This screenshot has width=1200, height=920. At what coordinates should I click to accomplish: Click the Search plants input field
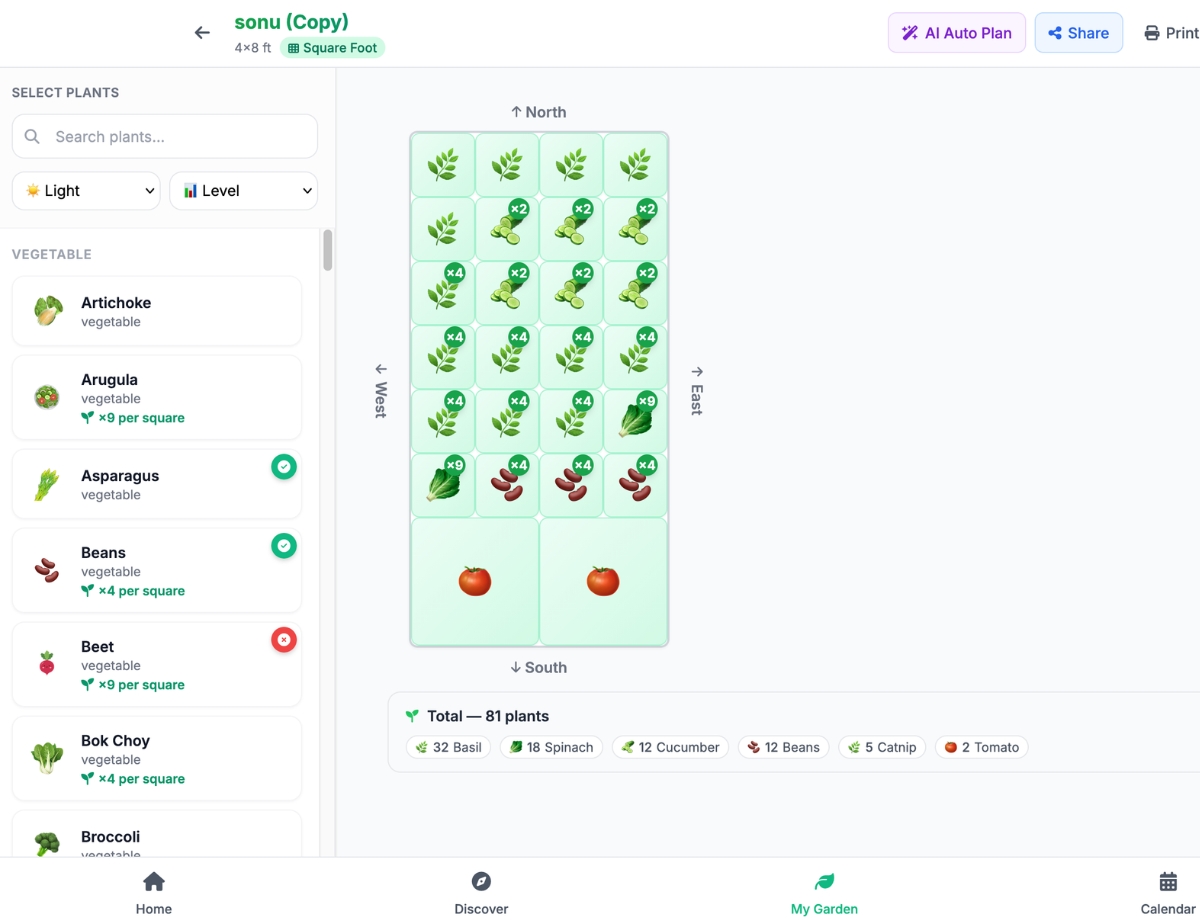165,135
